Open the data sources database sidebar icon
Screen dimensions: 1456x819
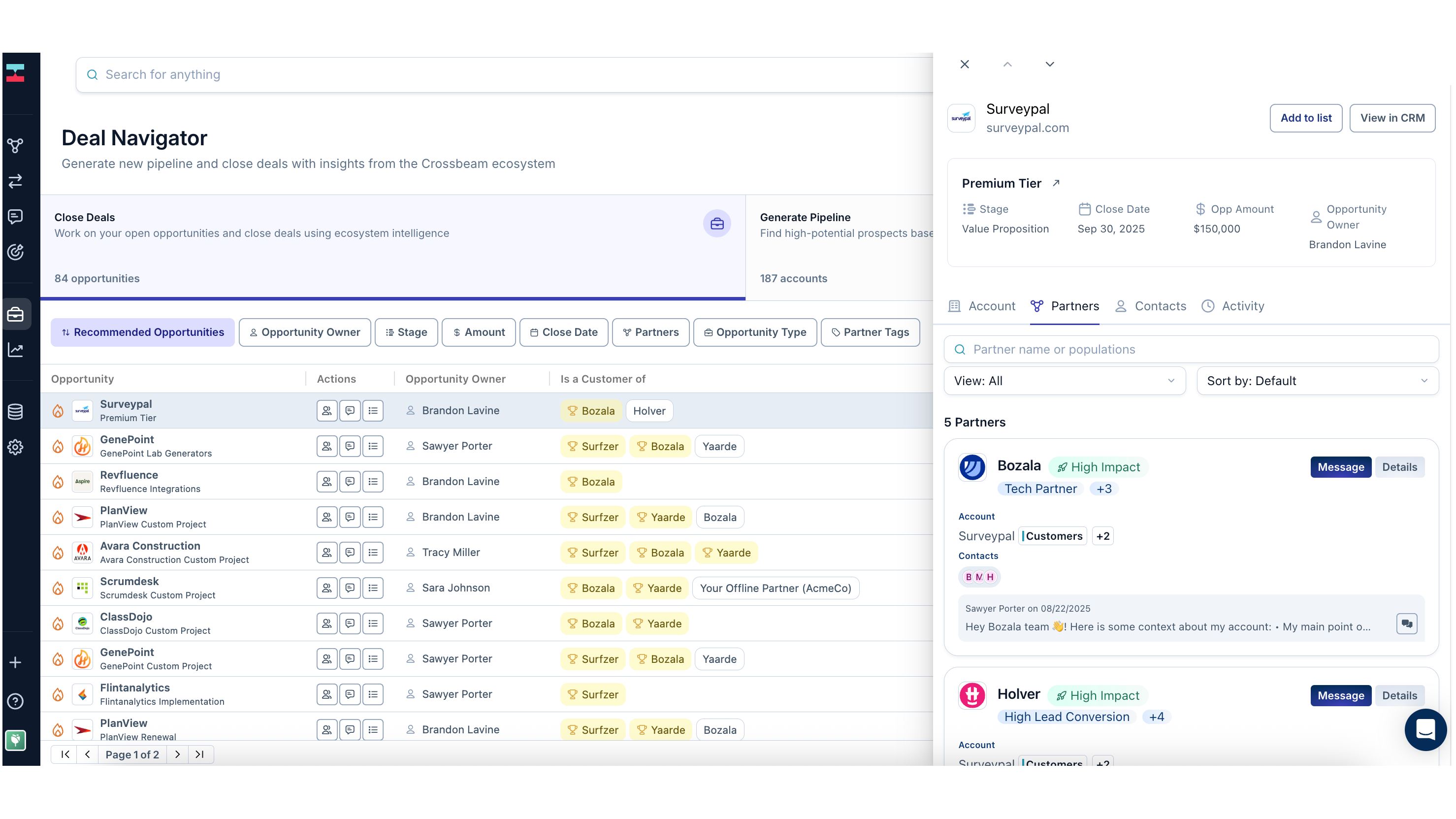tap(15, 411)
